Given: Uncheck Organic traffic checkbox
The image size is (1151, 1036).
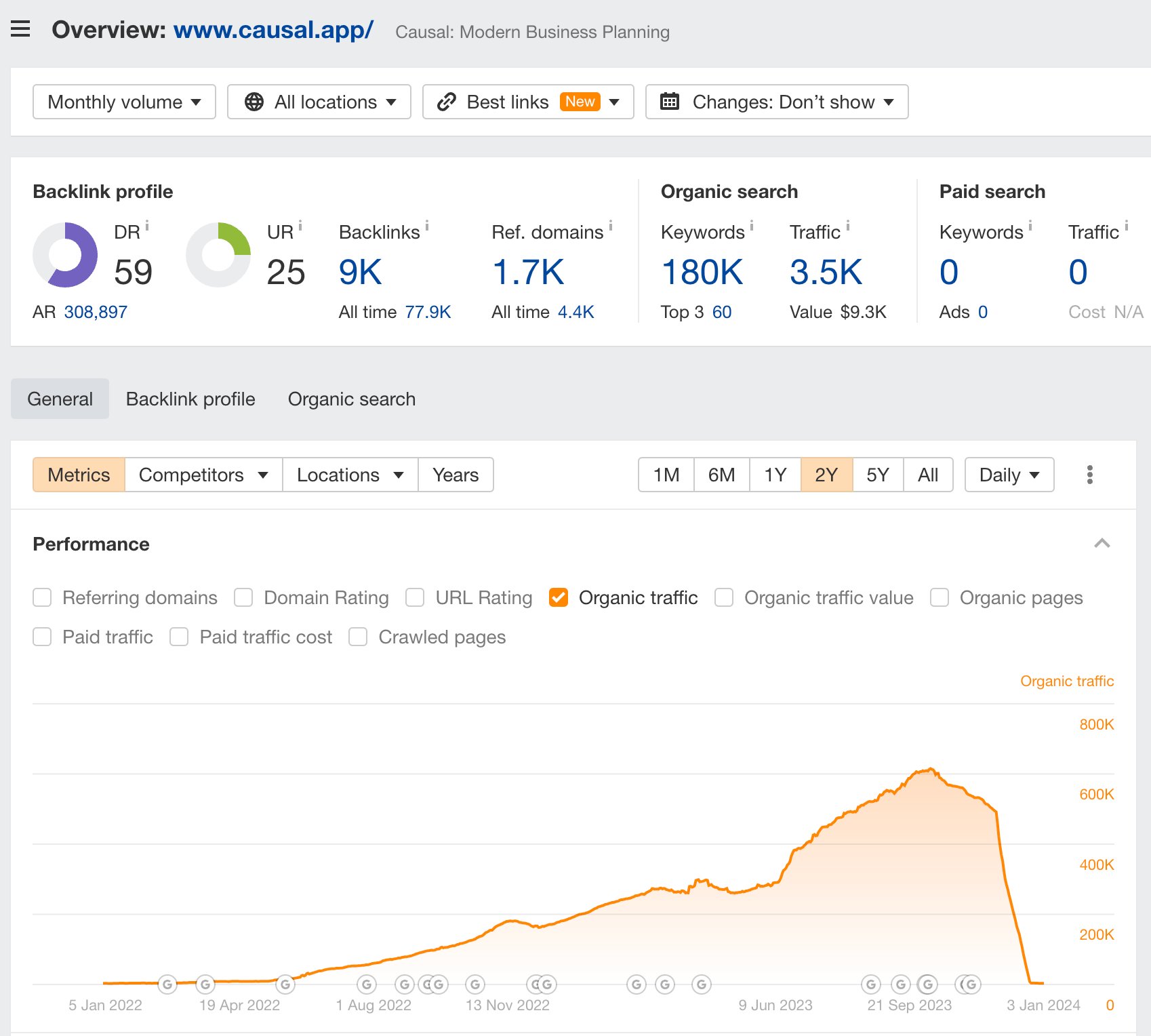Looking at the screenshot, I should (559, 597).
